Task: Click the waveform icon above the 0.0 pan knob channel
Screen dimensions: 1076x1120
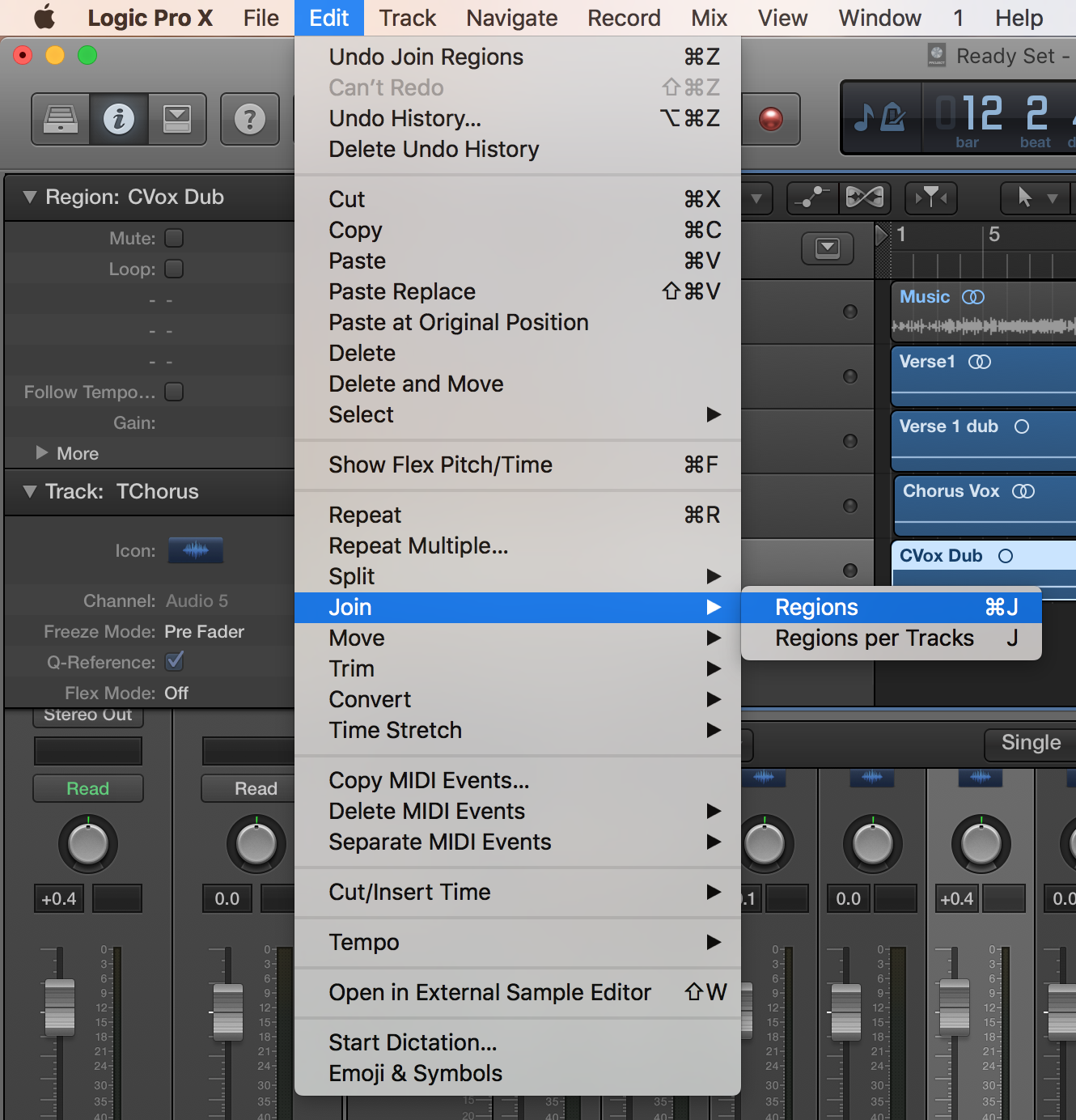Action: [x=872, y=777]
